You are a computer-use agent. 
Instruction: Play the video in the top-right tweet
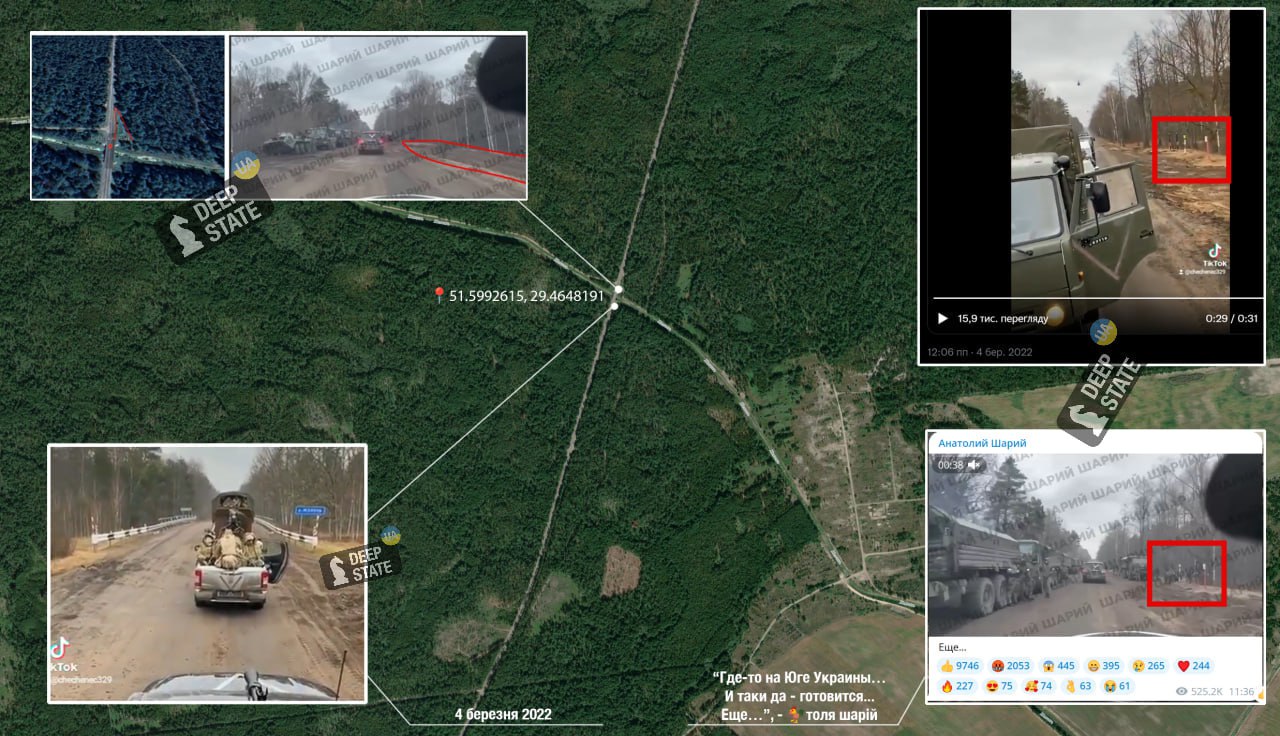[942, 318]
